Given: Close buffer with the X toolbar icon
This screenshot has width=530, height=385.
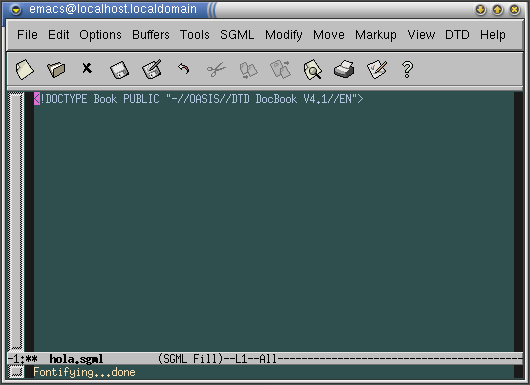Looking at the screenshot, I should point(87,68).
